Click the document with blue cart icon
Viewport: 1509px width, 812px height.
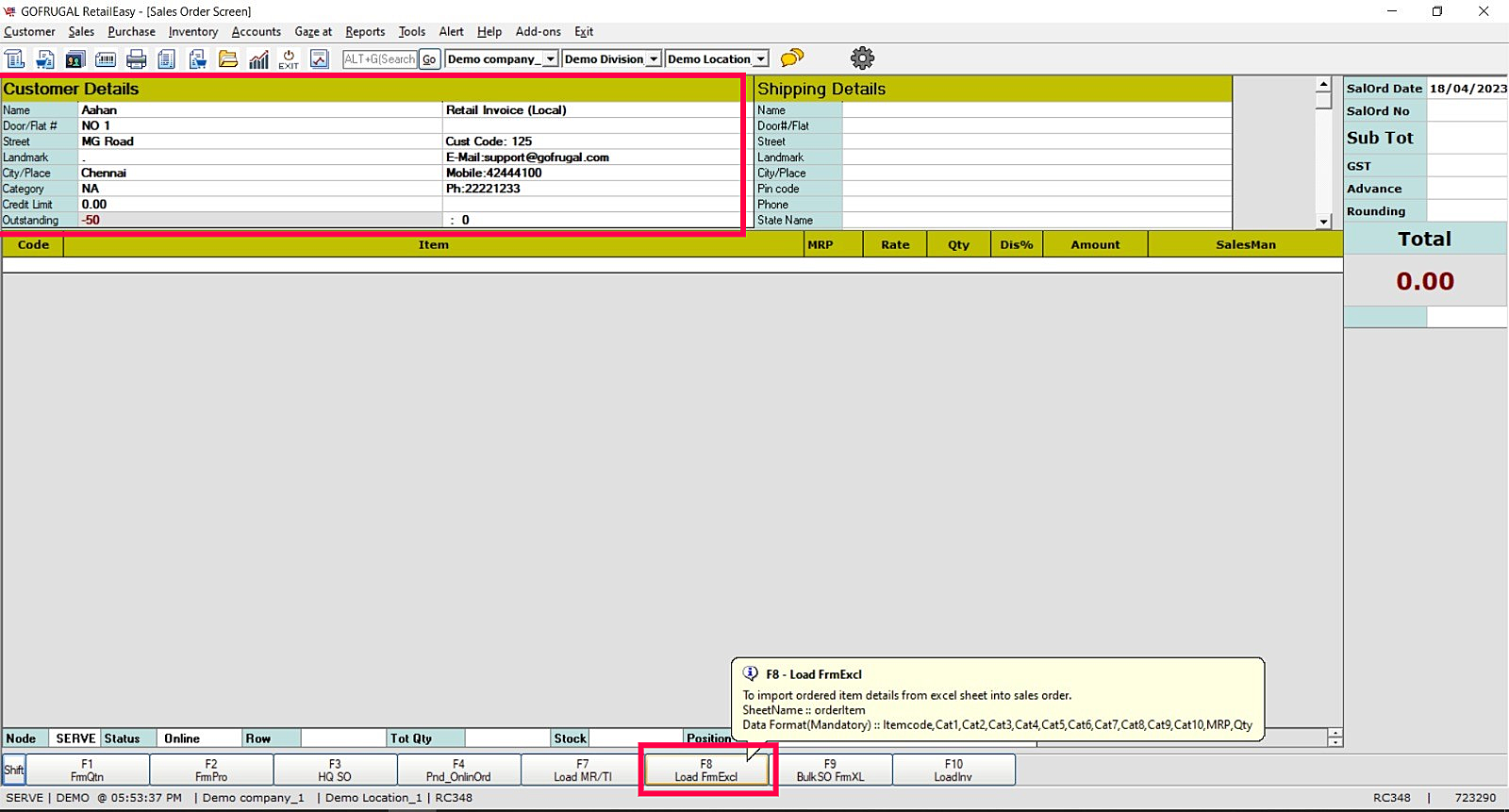(197, 58)
